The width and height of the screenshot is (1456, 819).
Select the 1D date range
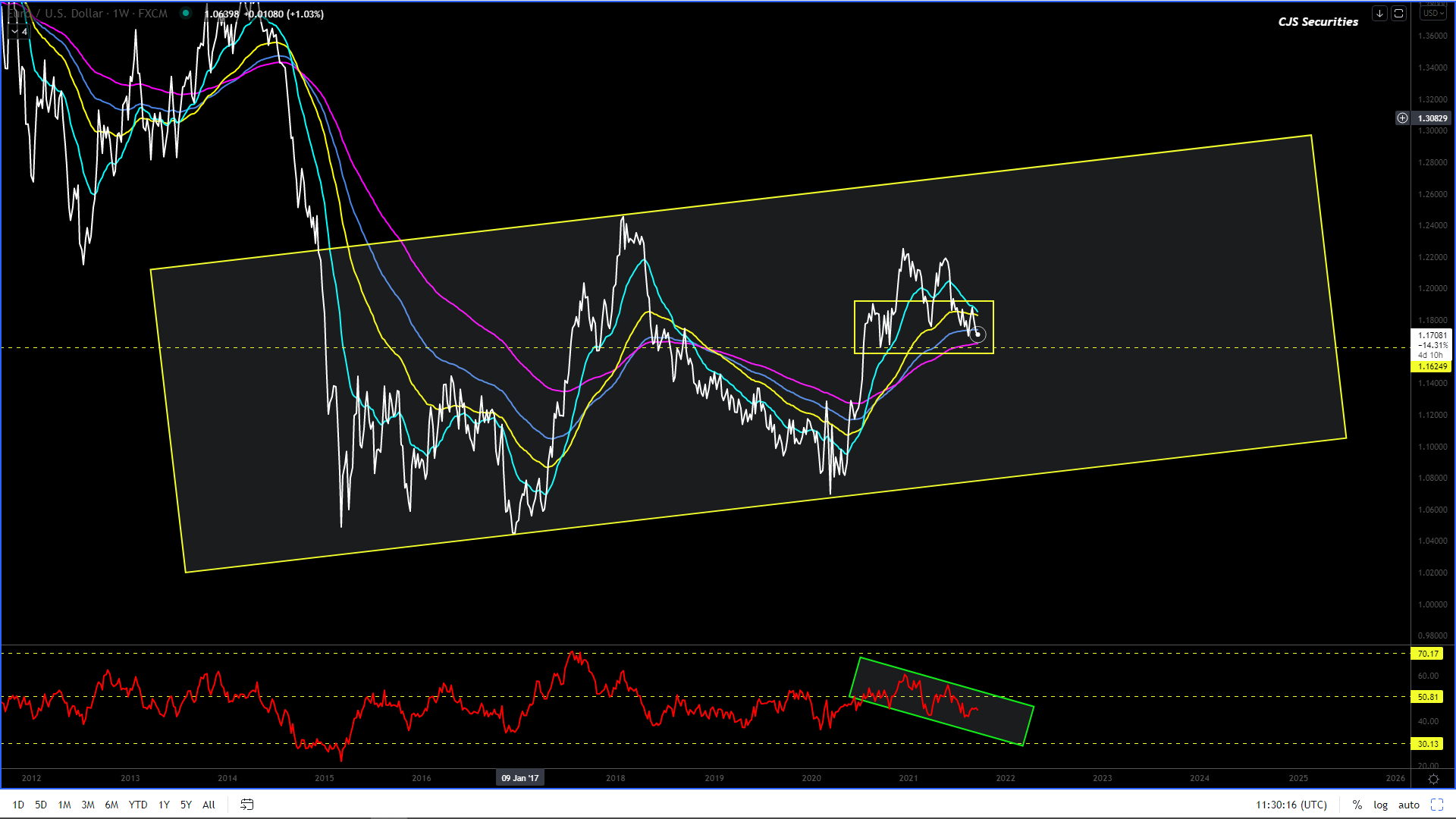(x=18, y=805)
